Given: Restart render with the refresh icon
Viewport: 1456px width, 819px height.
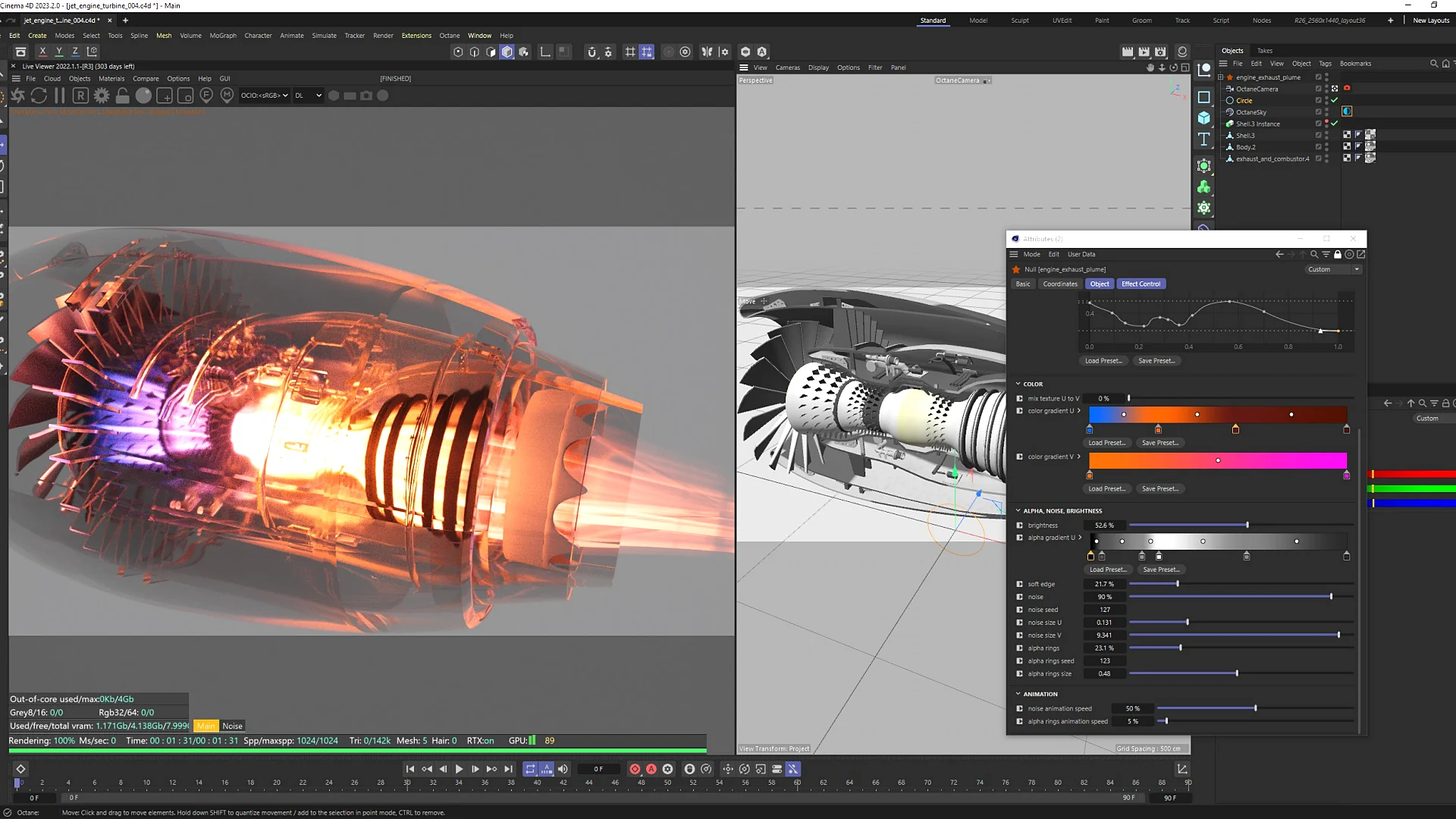Looking at the screenshot, I should coord(39,96).
